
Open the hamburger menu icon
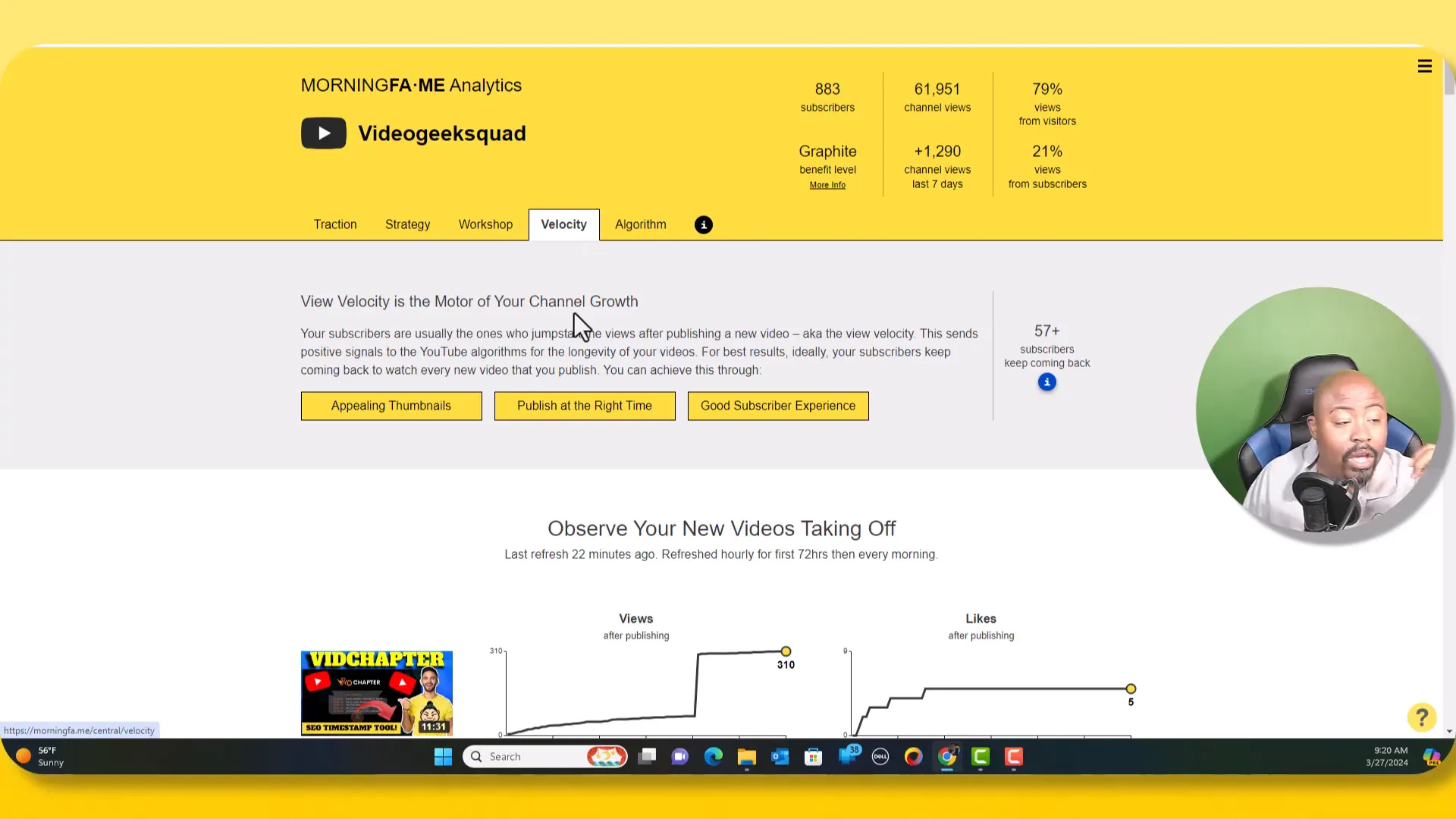[1424, 67]
